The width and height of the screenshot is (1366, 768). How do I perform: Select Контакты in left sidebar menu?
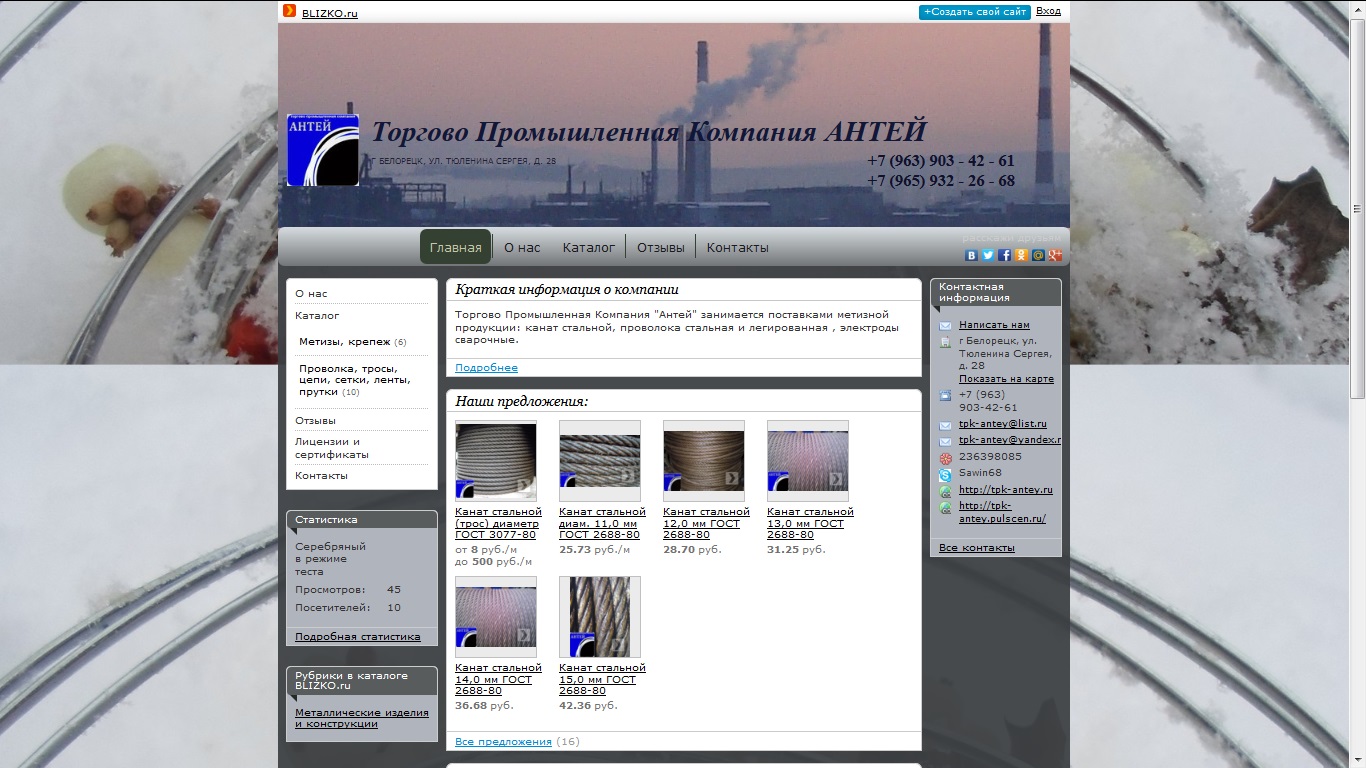point(321,476)
